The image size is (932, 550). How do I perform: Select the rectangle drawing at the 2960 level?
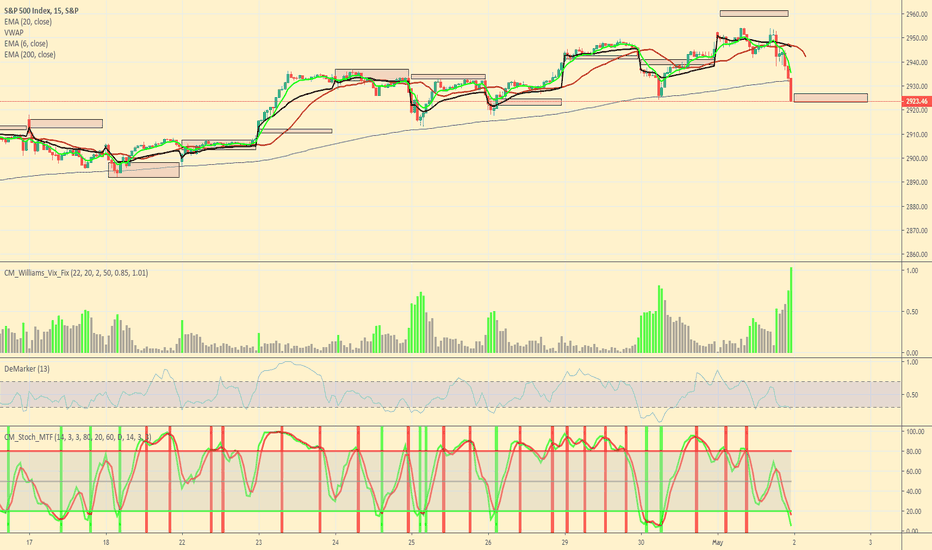click(x=754, y=13)
